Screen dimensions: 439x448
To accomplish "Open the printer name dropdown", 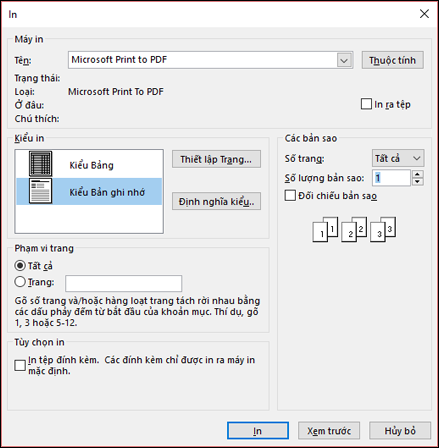I will (344, 60).
